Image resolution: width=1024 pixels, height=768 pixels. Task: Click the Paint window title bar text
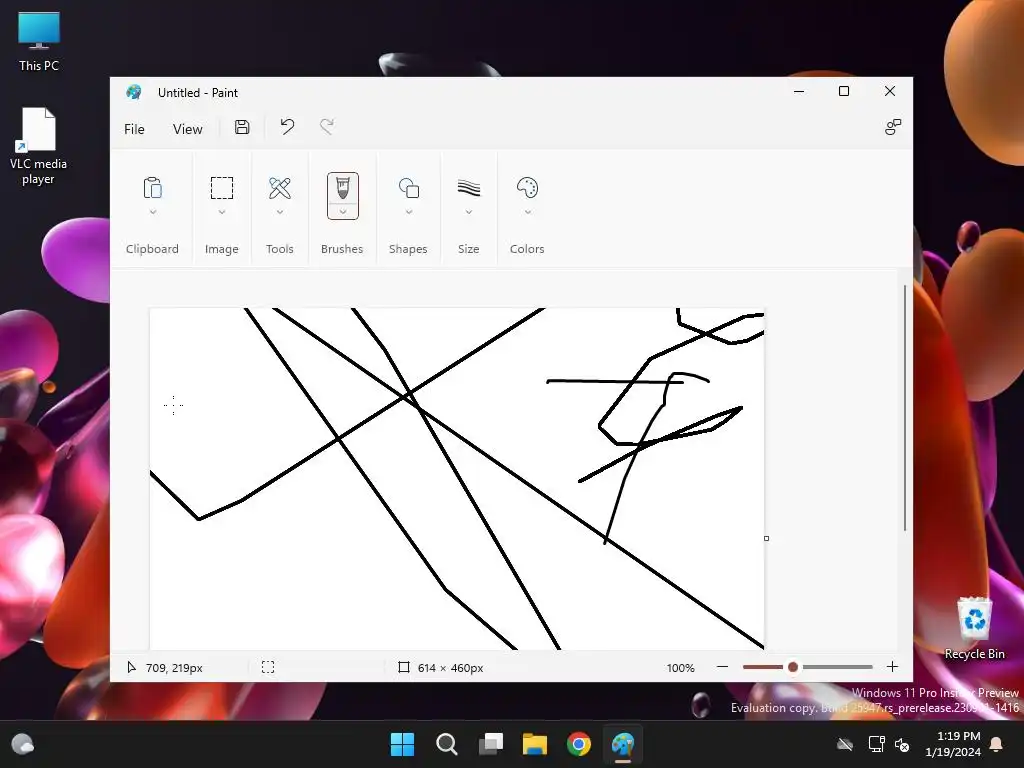coord(198,93)
